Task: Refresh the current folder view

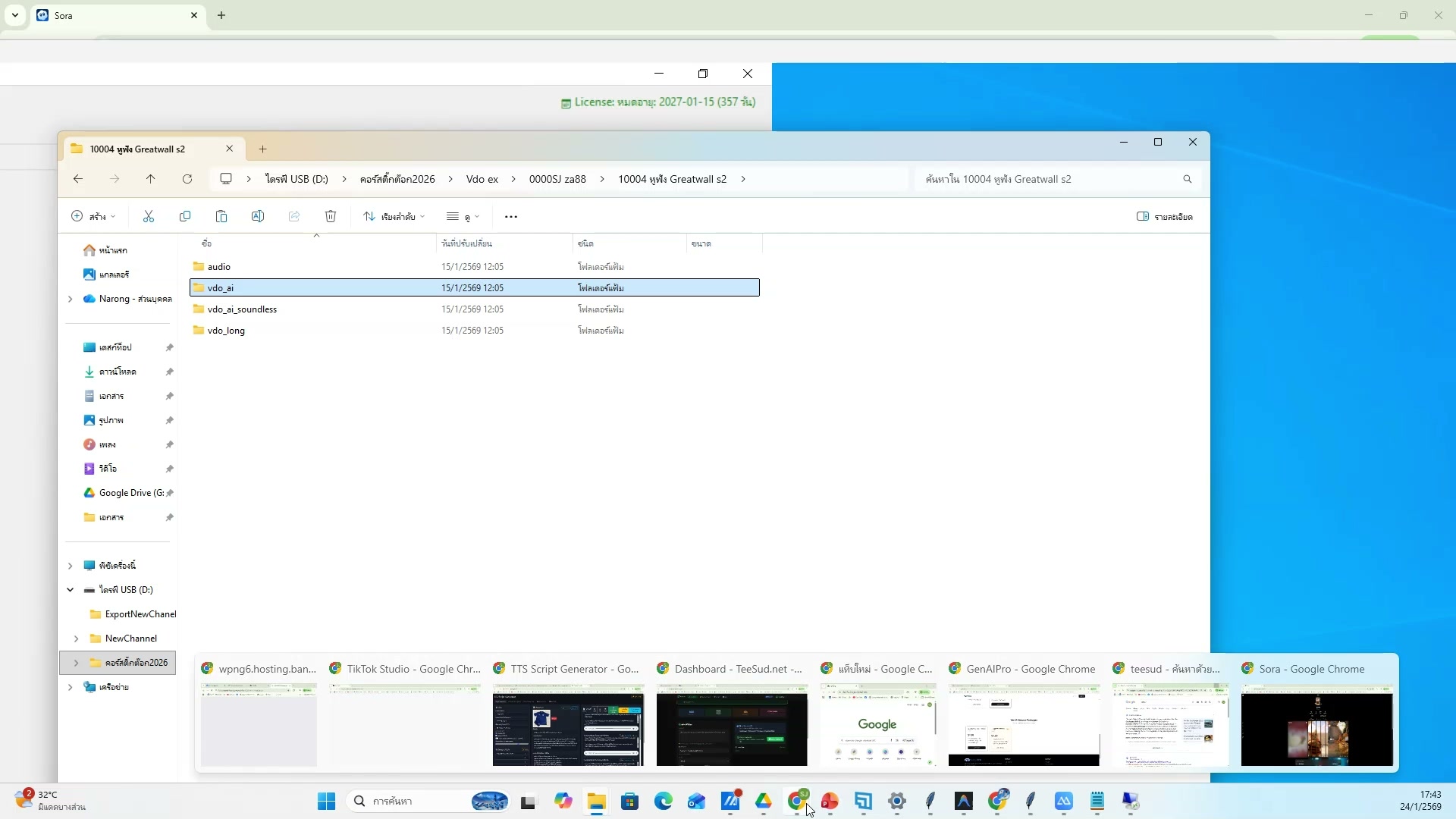Action: 187,180
